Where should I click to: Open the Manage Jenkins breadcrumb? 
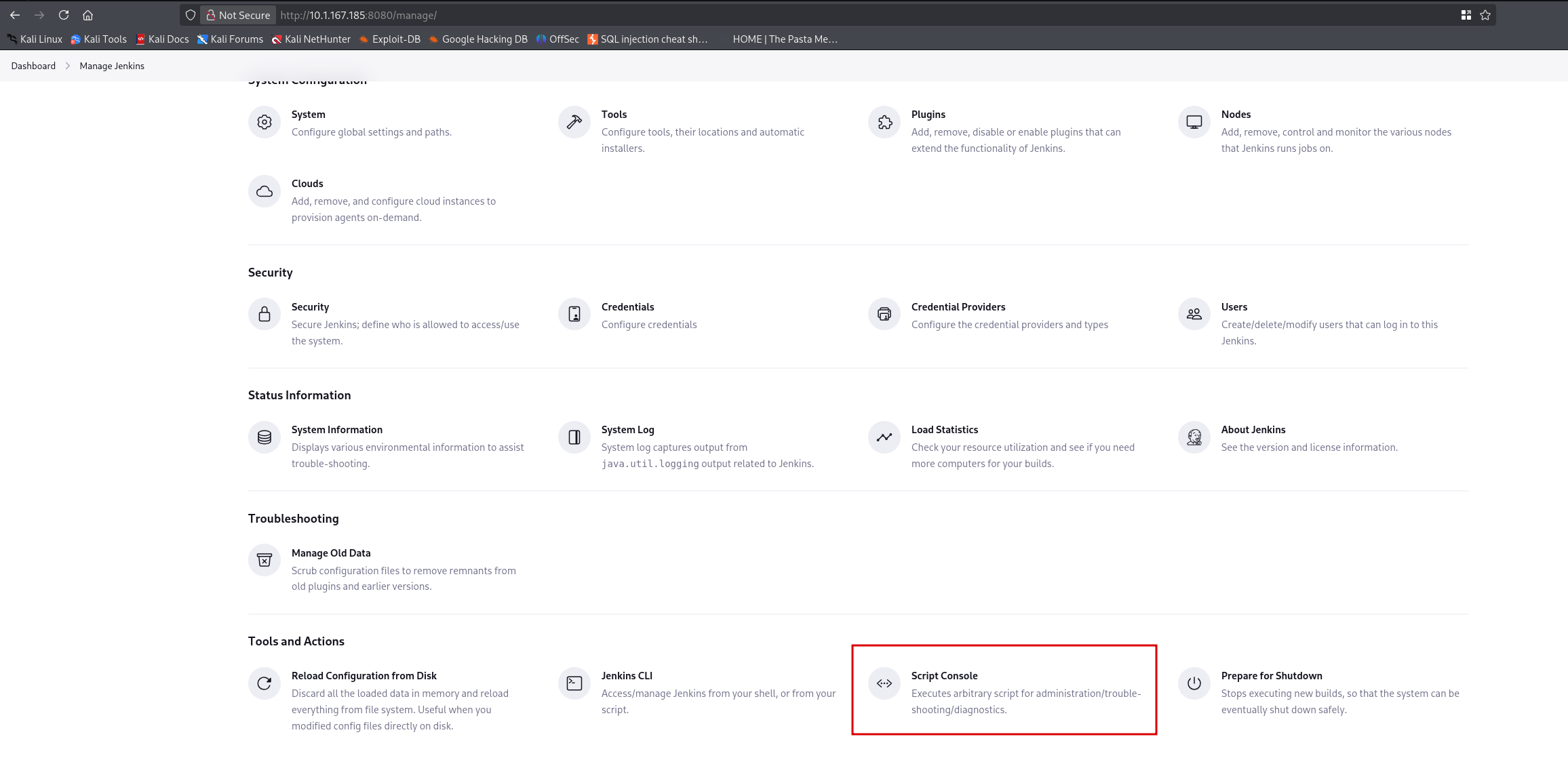tap(112, 66)
